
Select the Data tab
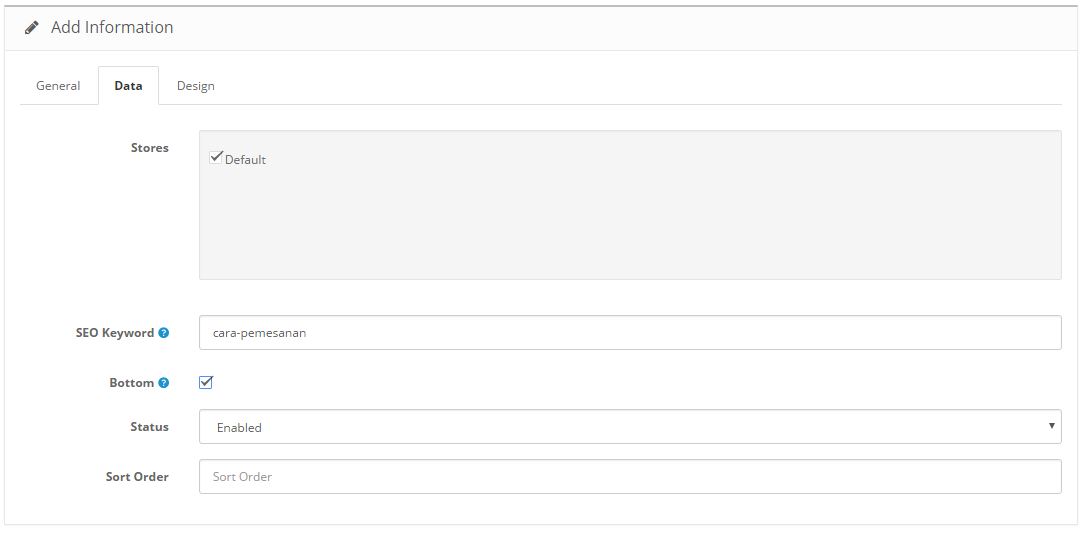tap(128, 86)
